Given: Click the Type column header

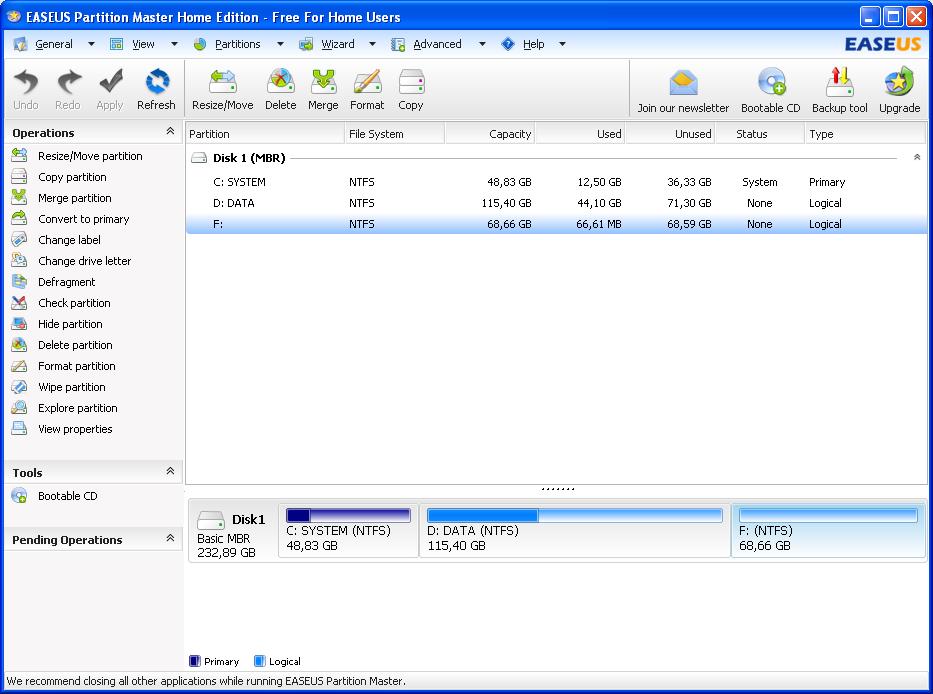Looking at the screenshot, I should click(865, 134).
